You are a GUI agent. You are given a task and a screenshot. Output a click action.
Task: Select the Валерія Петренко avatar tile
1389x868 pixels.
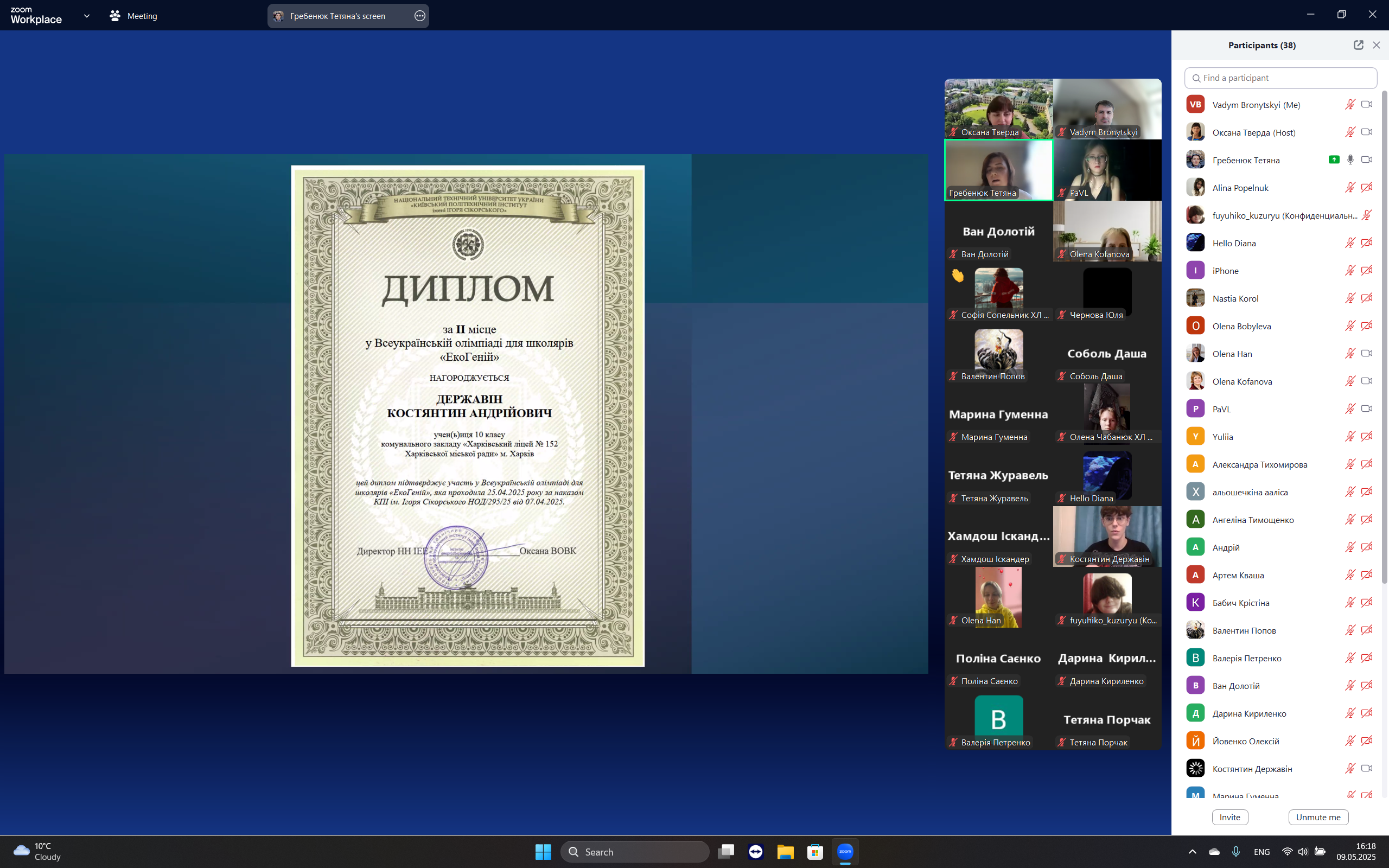point(999,720)
